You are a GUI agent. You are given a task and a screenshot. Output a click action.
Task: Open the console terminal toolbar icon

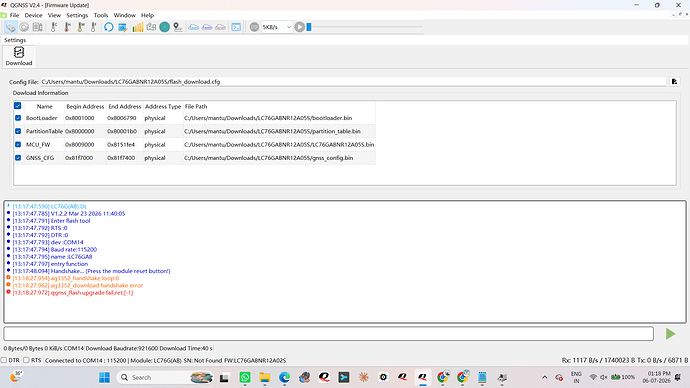(236, 27)
